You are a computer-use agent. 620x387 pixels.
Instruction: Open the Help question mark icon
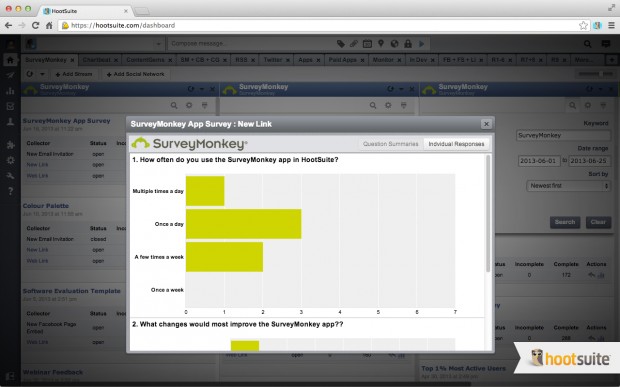(10, 191)
